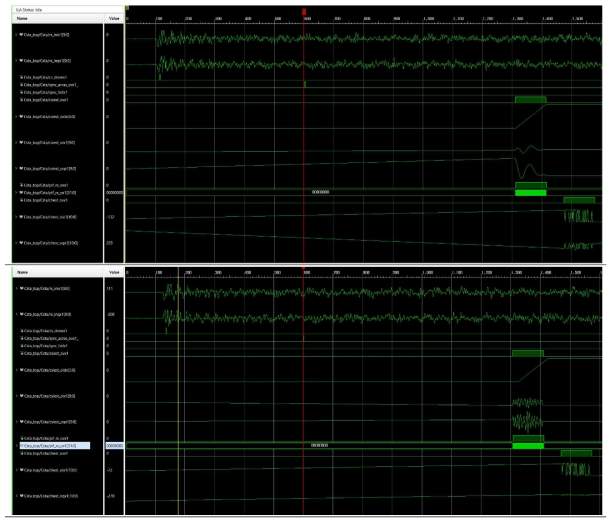Click bus icon of upper panel row valued -132
The image size is (615, 525).
point(21,217)
